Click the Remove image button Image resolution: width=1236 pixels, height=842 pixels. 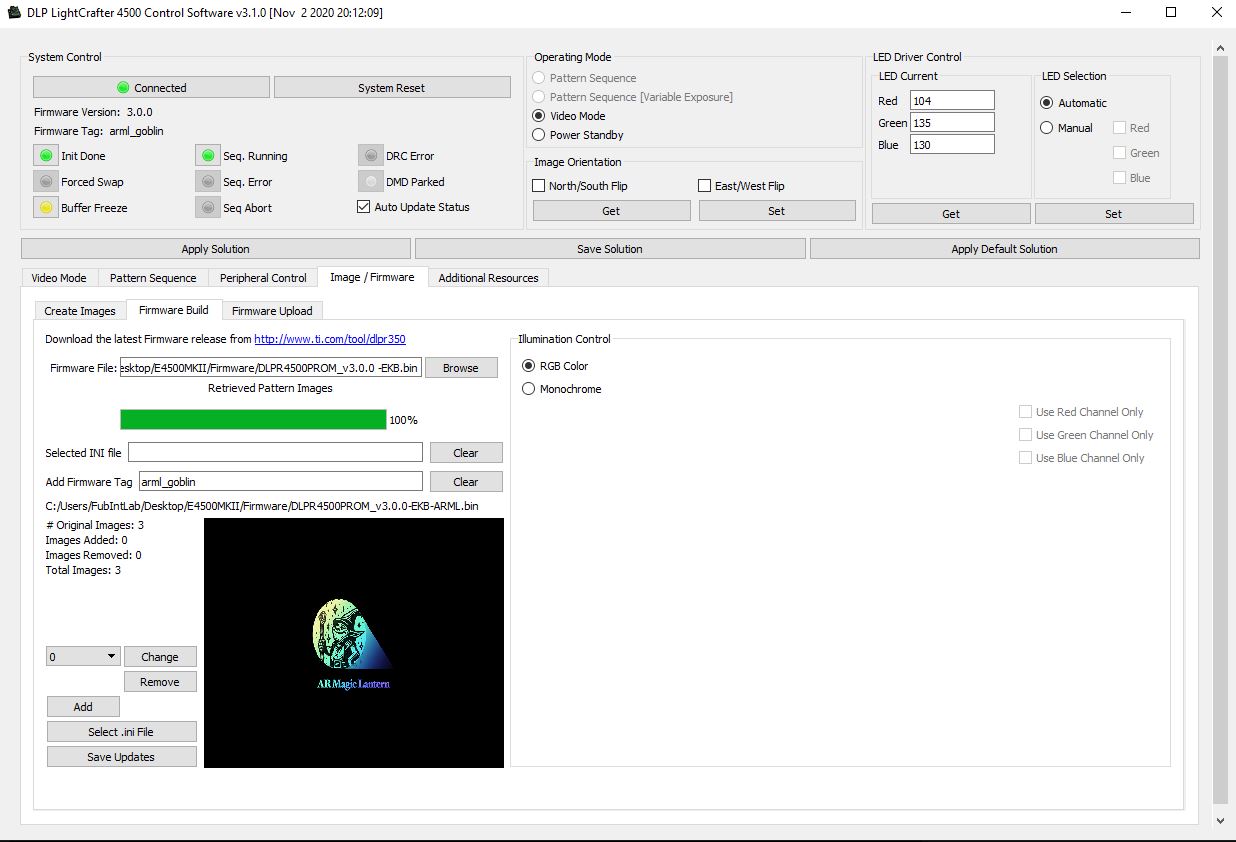[x=160, y=682]
